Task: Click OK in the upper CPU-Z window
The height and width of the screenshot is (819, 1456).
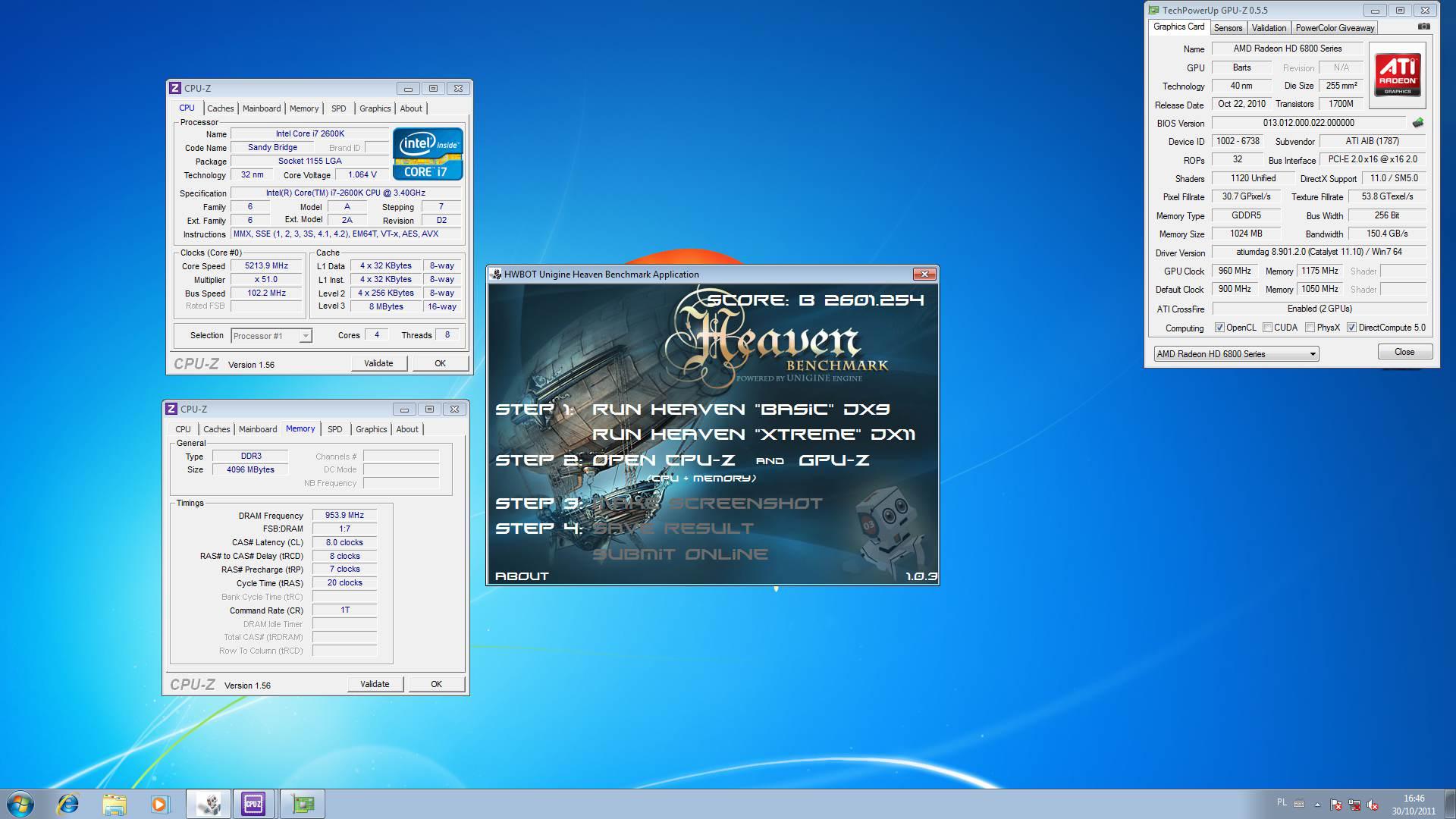Action: coord(440,363)
